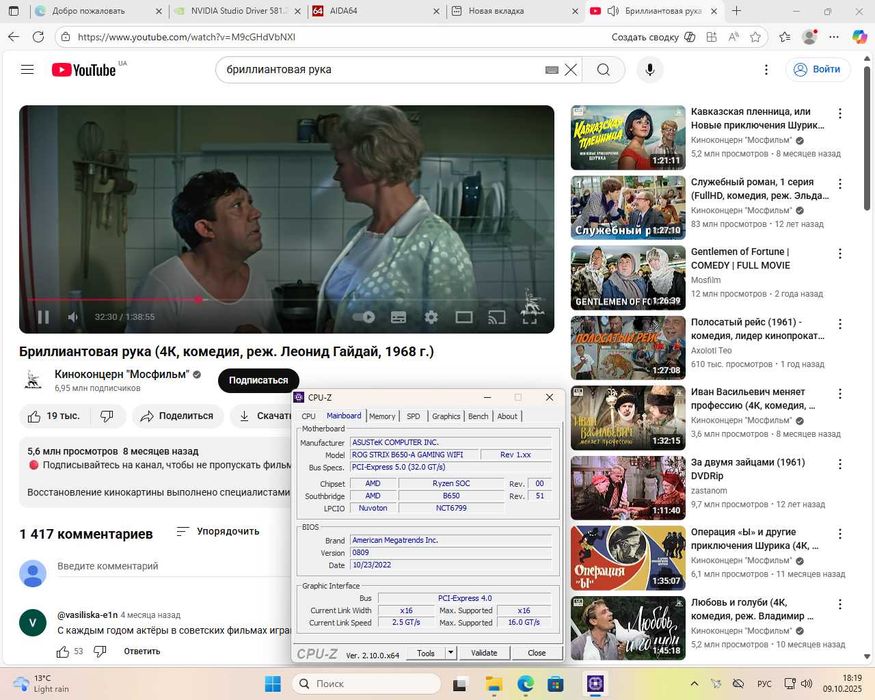Open options for За двумя зайцами video
This screenshot has height=700, width=875.
pos(840,464)
